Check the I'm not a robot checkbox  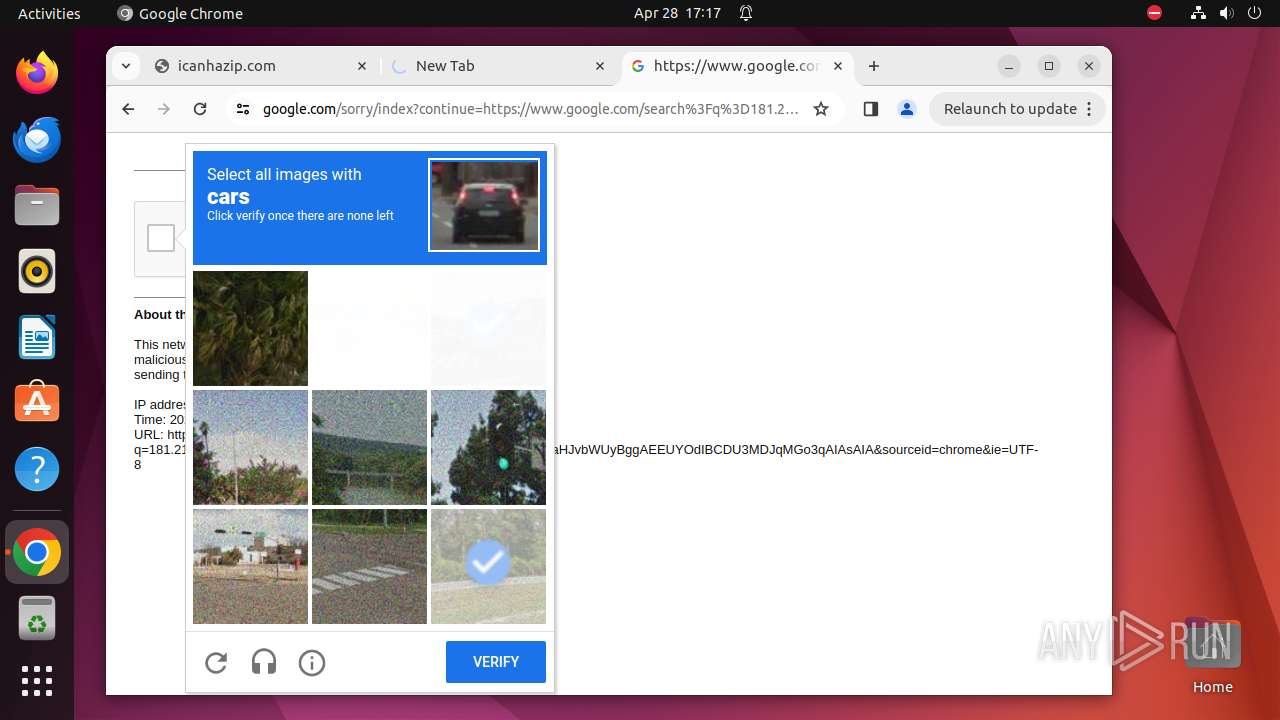tap(161, 238)
